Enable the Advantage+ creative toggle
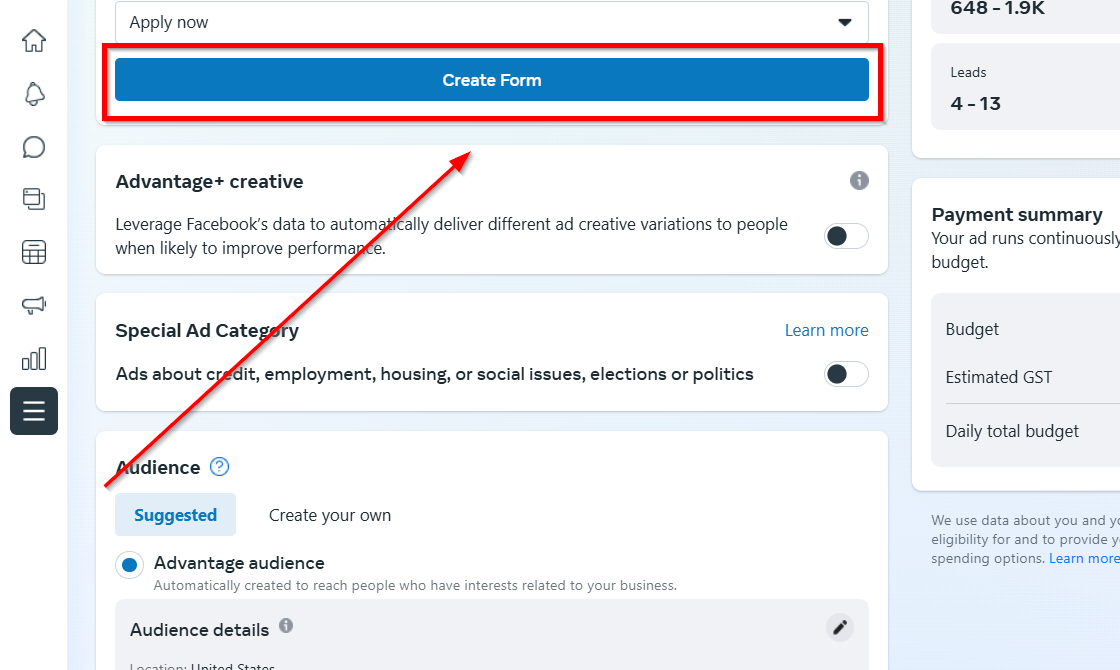Viewport: 1120px width, 670px height. 846,236
